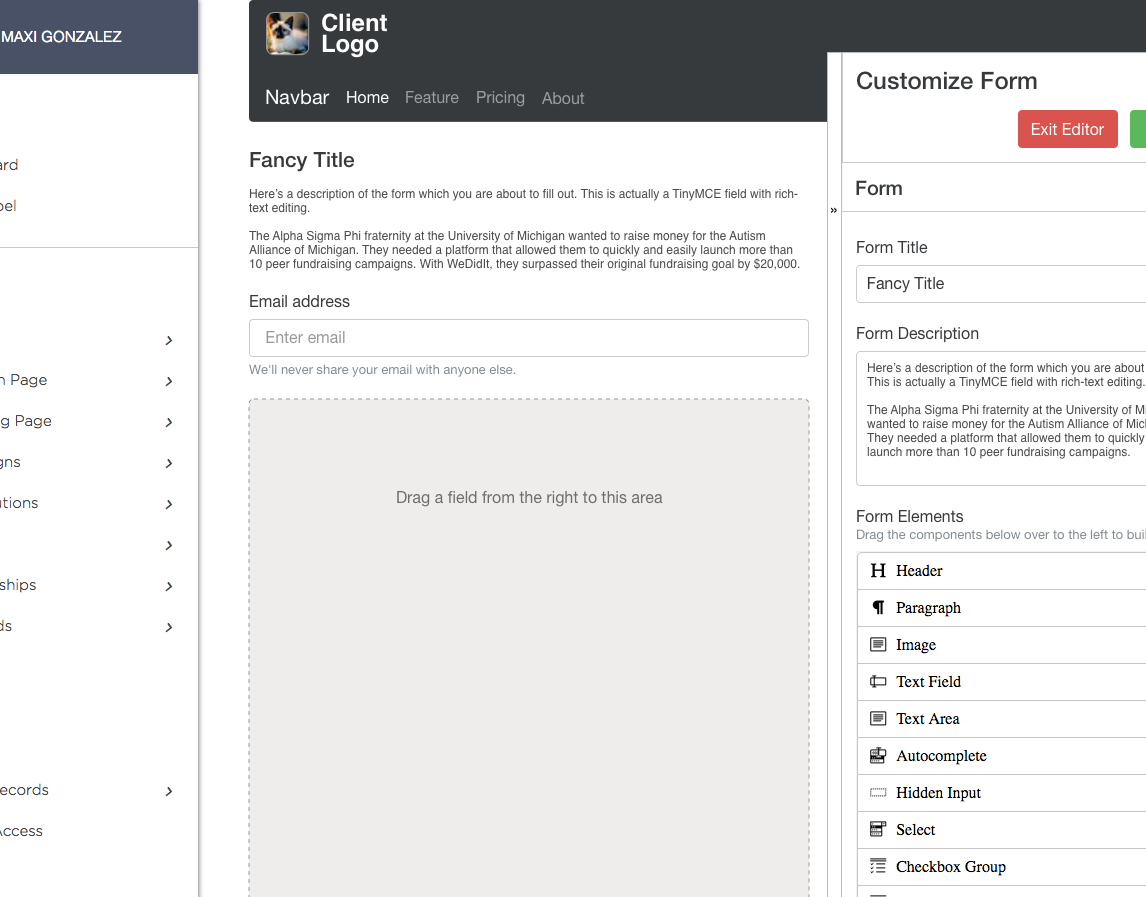1146x897 pixels.
Task: Click the Client Logo cat image
Action: coord(287,34)
